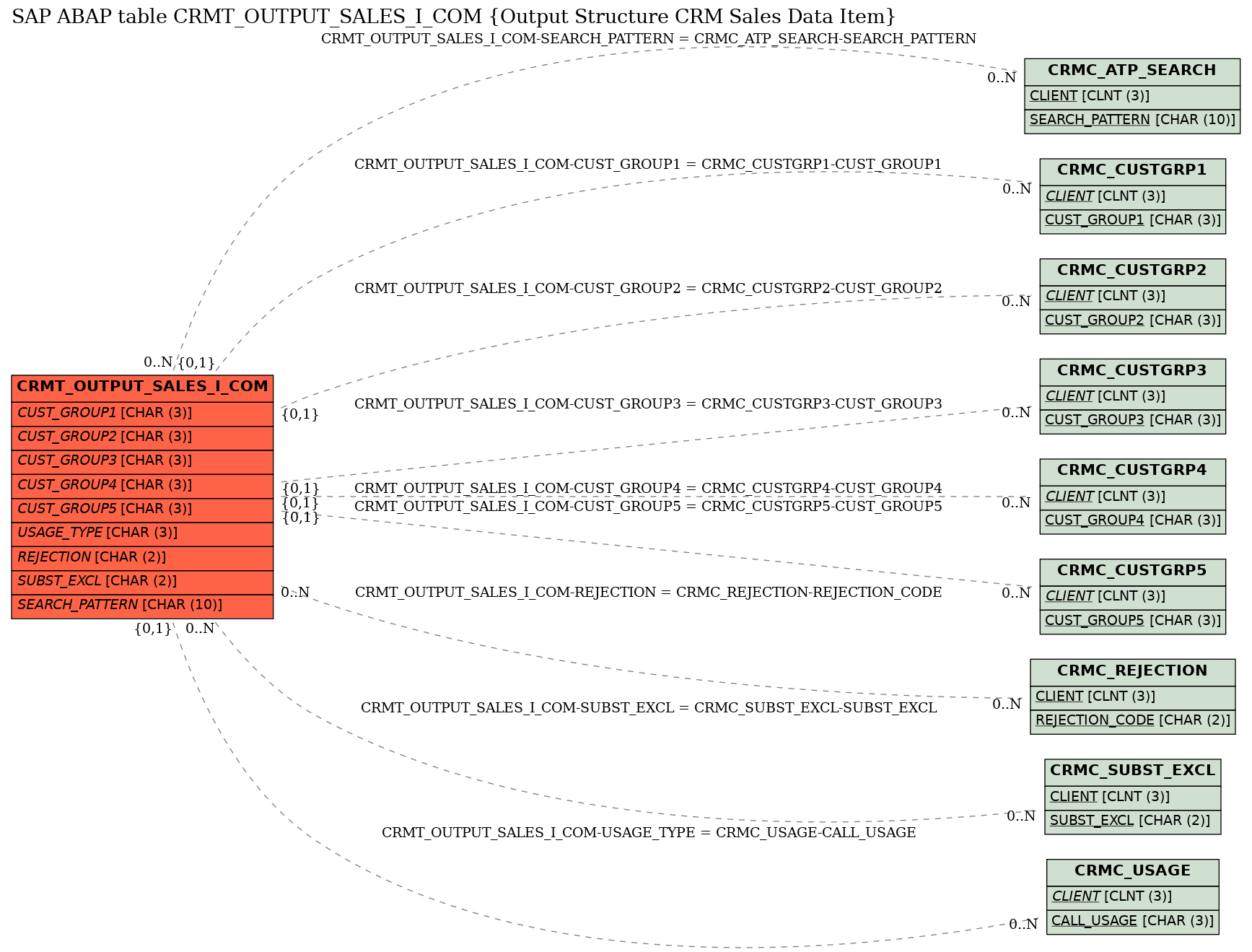Select the SEARCH_PATTERN [CHAR (10)] field in main table
This screenshot has height=952, width=1252.
(x=142, y=606)
